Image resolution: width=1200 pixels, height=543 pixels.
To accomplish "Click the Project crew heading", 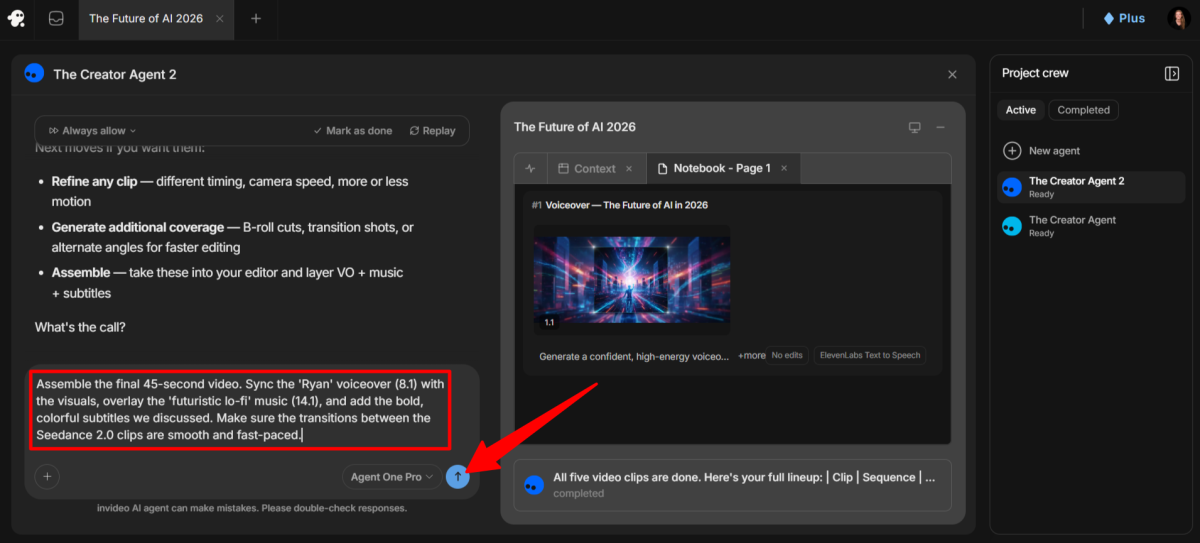I will click(1035, 73).
